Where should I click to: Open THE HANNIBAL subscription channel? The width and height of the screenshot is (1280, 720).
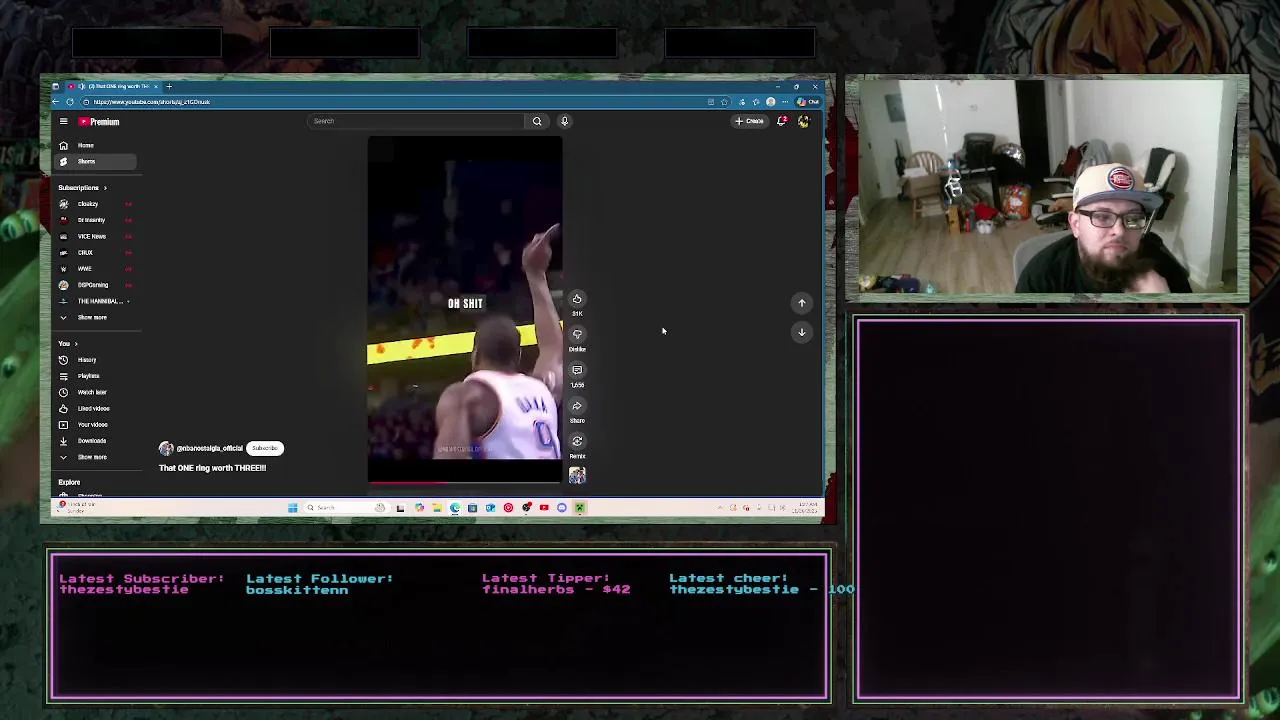point(96,301)
